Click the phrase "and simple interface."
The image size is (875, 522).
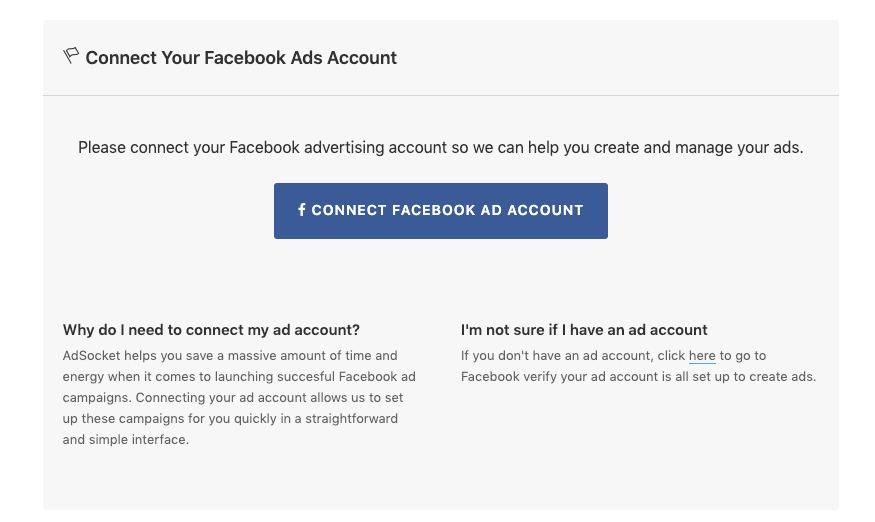coord(125,440)
